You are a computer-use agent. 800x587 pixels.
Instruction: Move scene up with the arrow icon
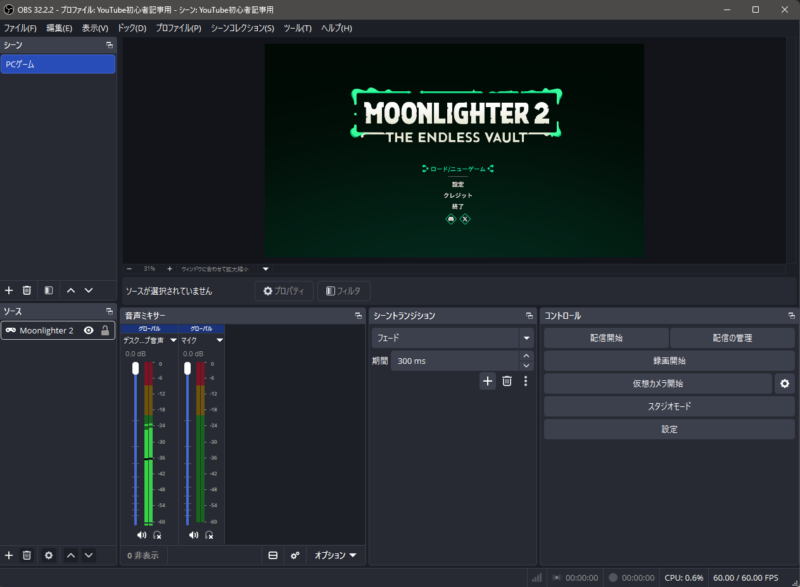click(x=71, y=290)
